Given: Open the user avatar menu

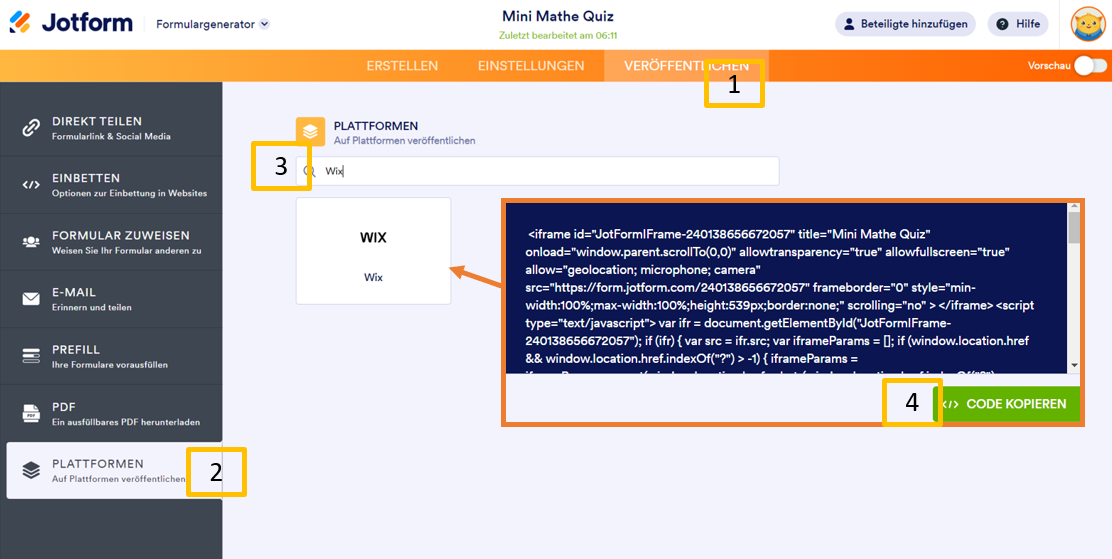Looking at the screenshot, I should pyautogui.click(x=1088, y=24).
